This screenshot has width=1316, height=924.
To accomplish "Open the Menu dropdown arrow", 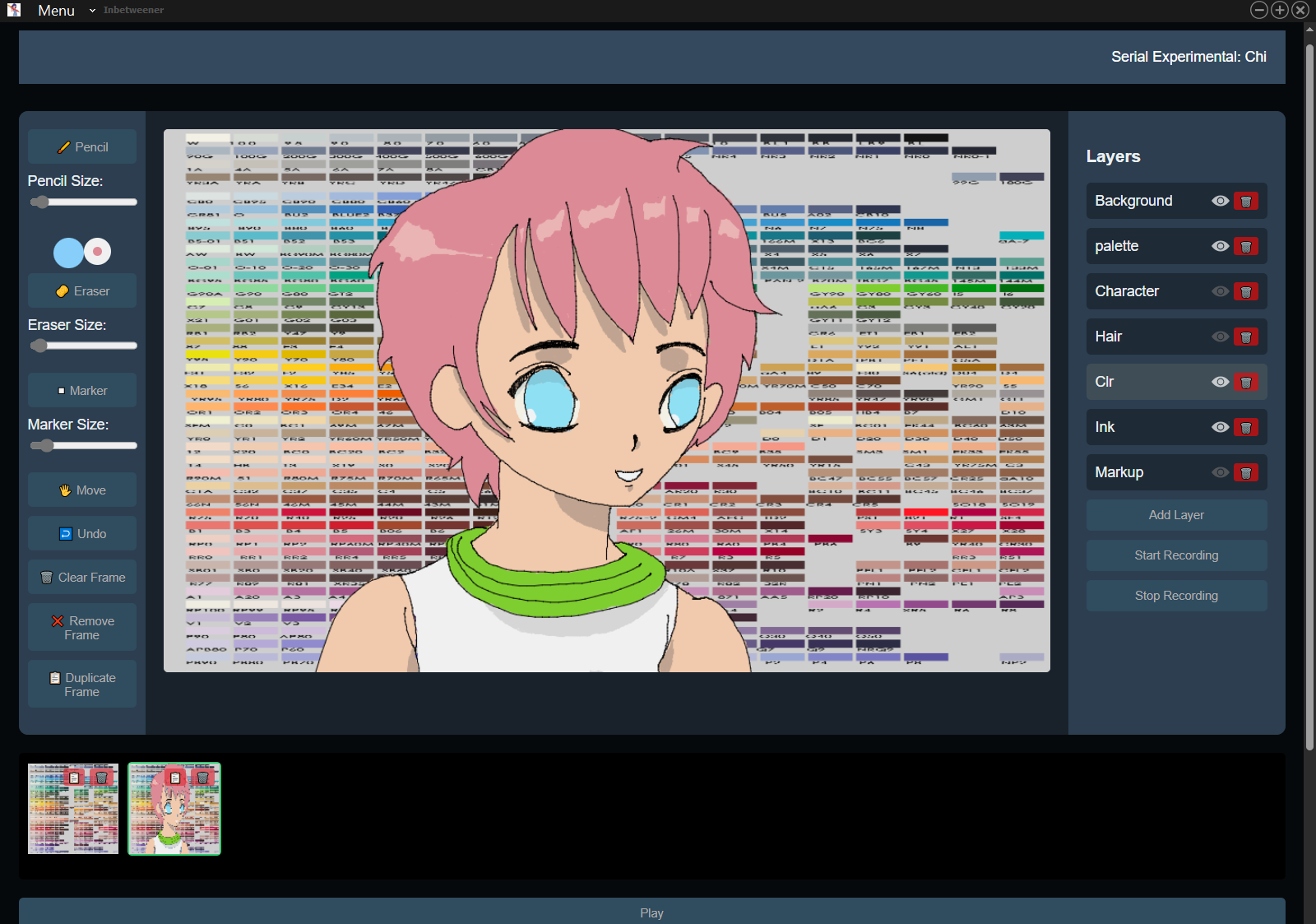I will [92, 11].
